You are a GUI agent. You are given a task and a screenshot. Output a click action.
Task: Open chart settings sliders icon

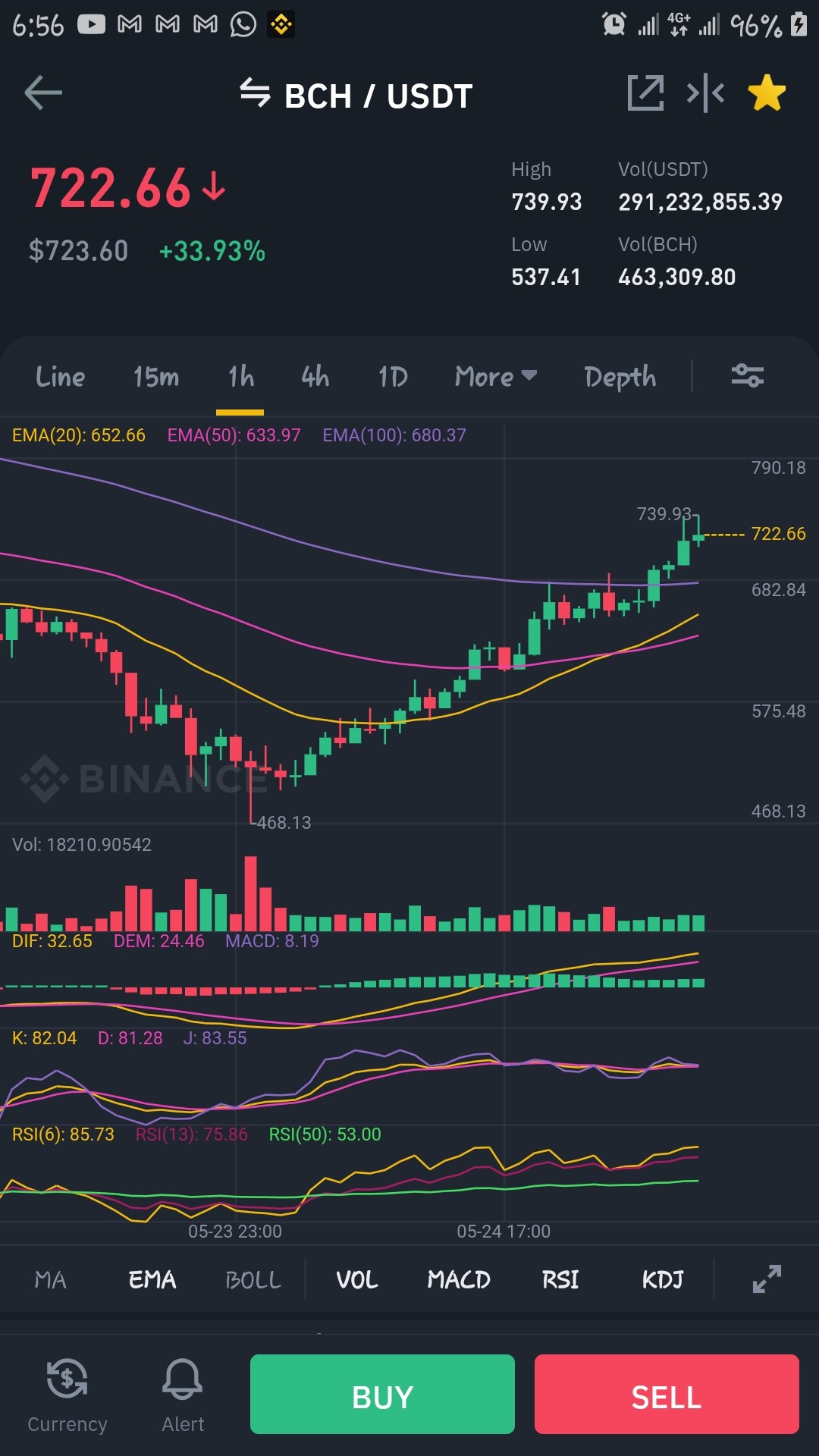click(748, 375)
